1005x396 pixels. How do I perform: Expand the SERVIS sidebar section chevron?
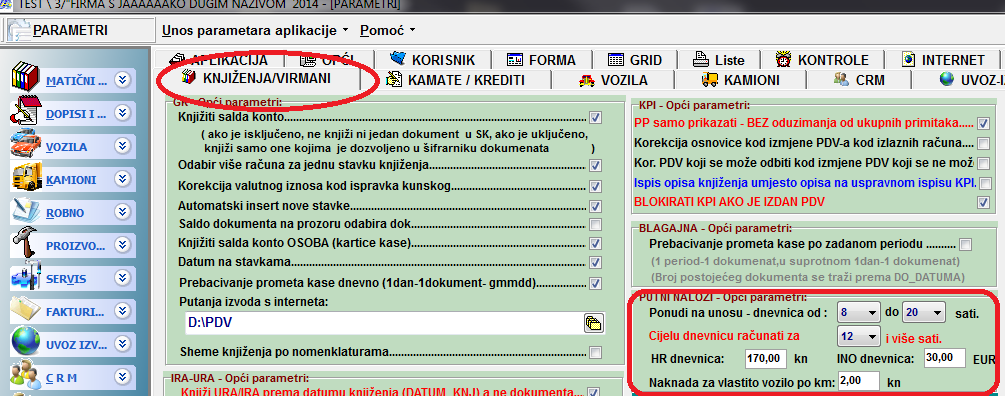[122, 278]
